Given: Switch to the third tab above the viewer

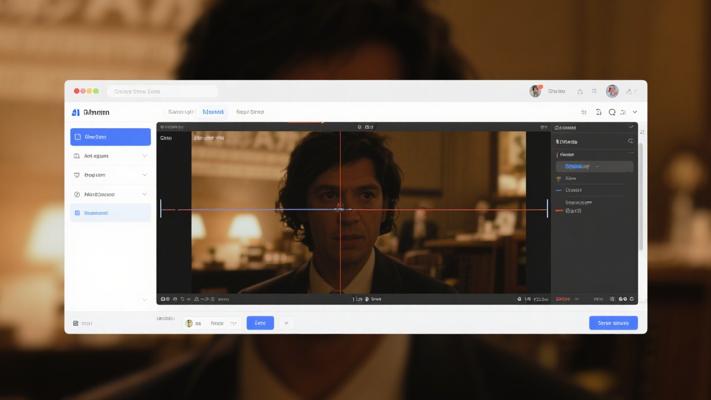Looking at the screenshot, I should pyautogui.click(x=249, y=112).
